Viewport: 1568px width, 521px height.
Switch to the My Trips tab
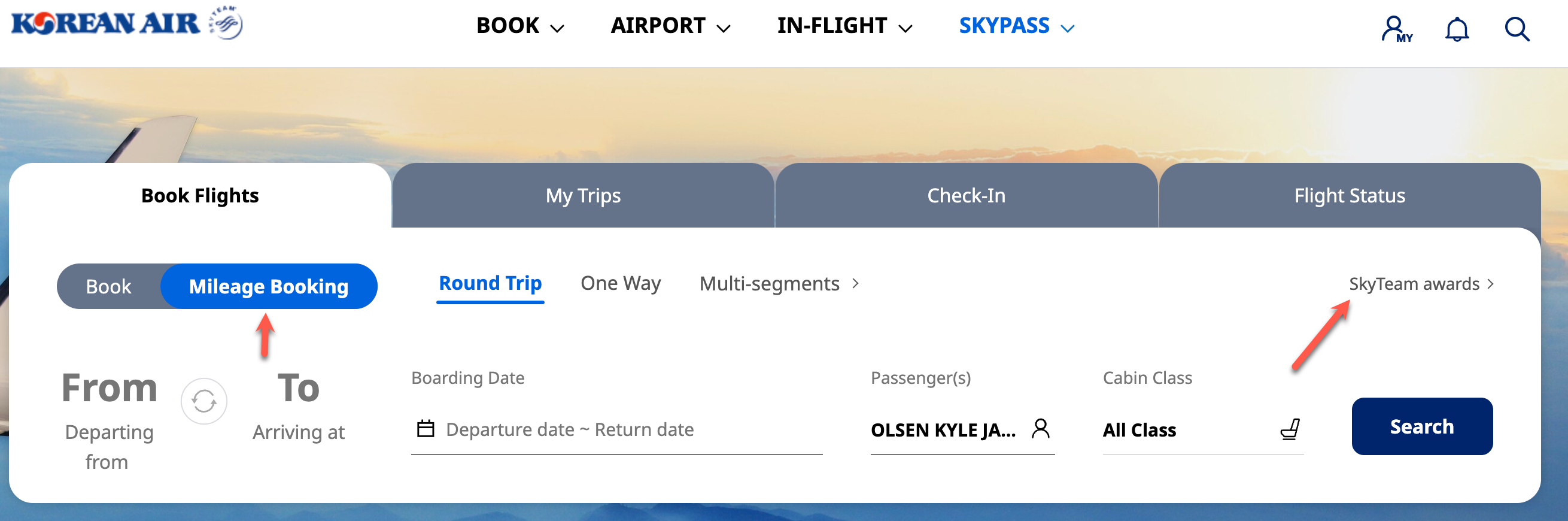tap(583, 195)
